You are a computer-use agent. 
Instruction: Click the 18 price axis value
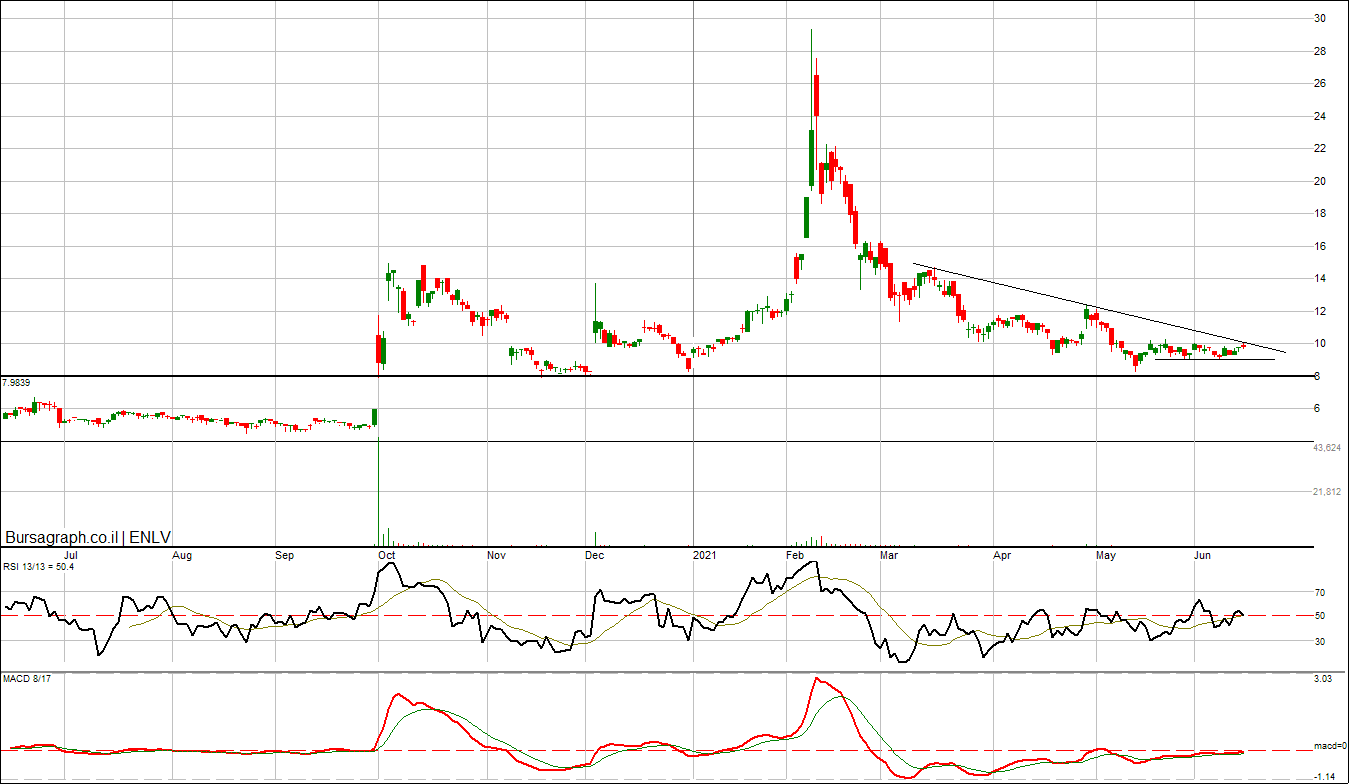(1320, 214)
